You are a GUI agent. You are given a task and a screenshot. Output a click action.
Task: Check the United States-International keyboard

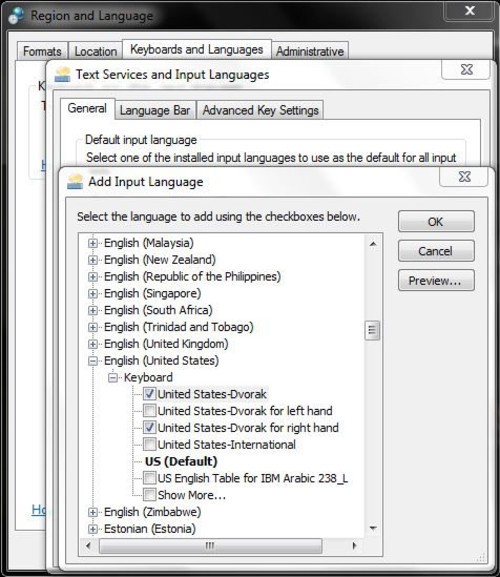tap(149, 445)
